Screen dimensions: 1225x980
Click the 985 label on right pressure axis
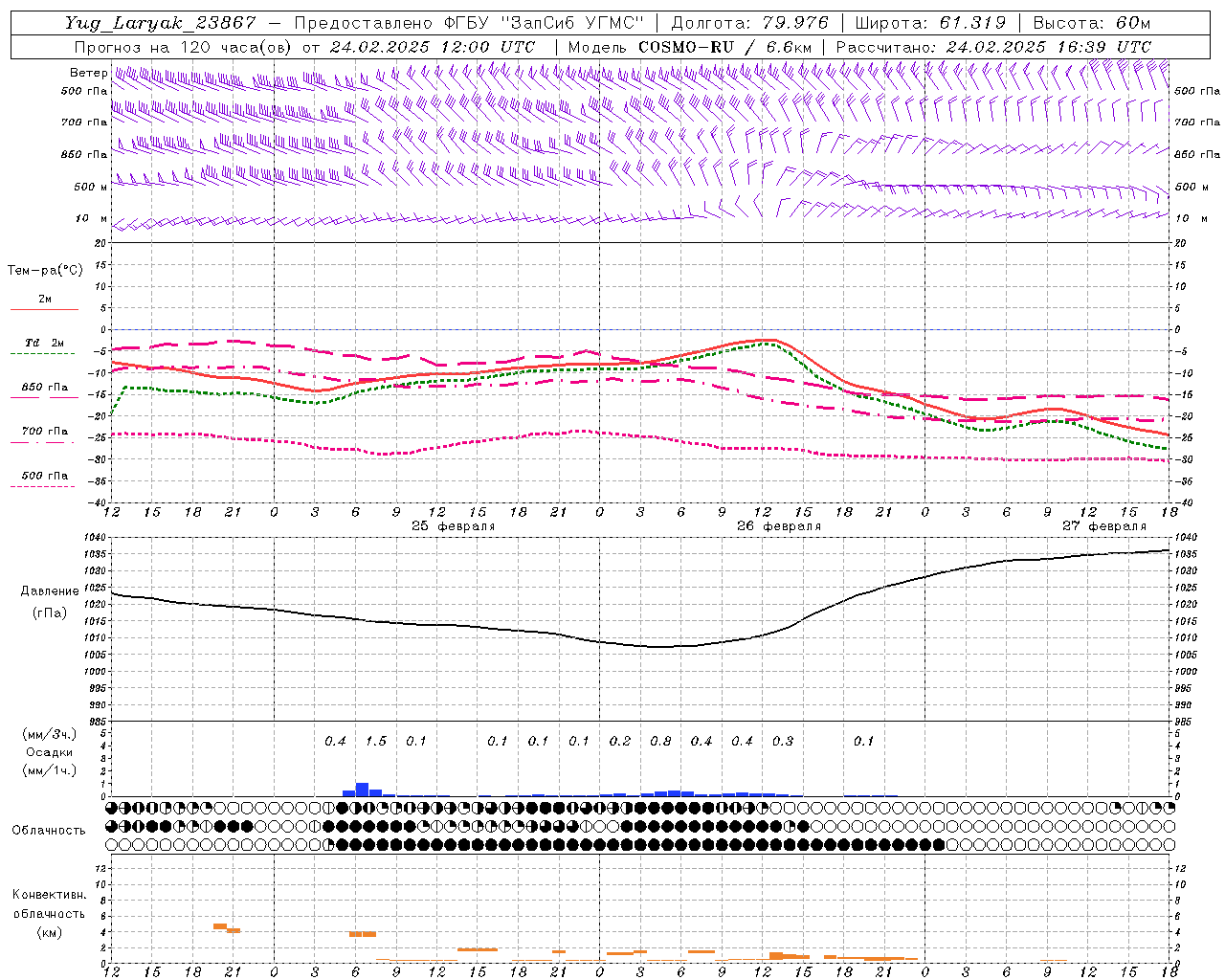point(1183,723)
